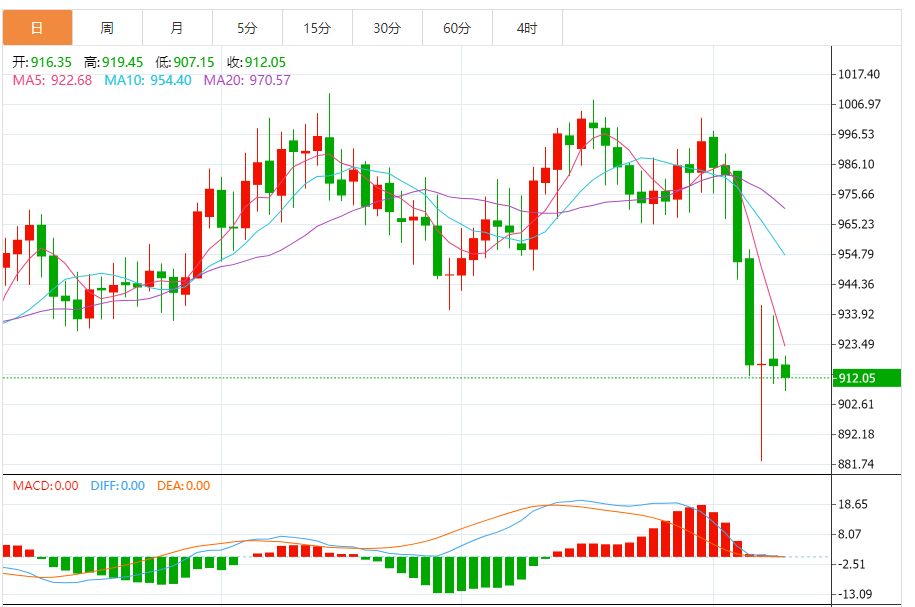Image resolution: width=915 pixels, height=607 pixels.
Task: Click the 996.53 price axis label
Action: tap(856, 134)
